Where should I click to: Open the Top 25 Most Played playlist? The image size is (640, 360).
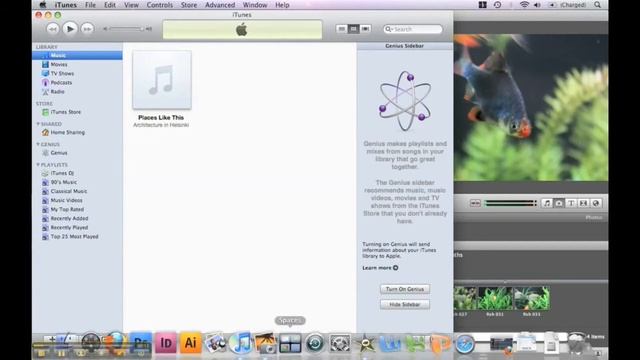point(74,236)
